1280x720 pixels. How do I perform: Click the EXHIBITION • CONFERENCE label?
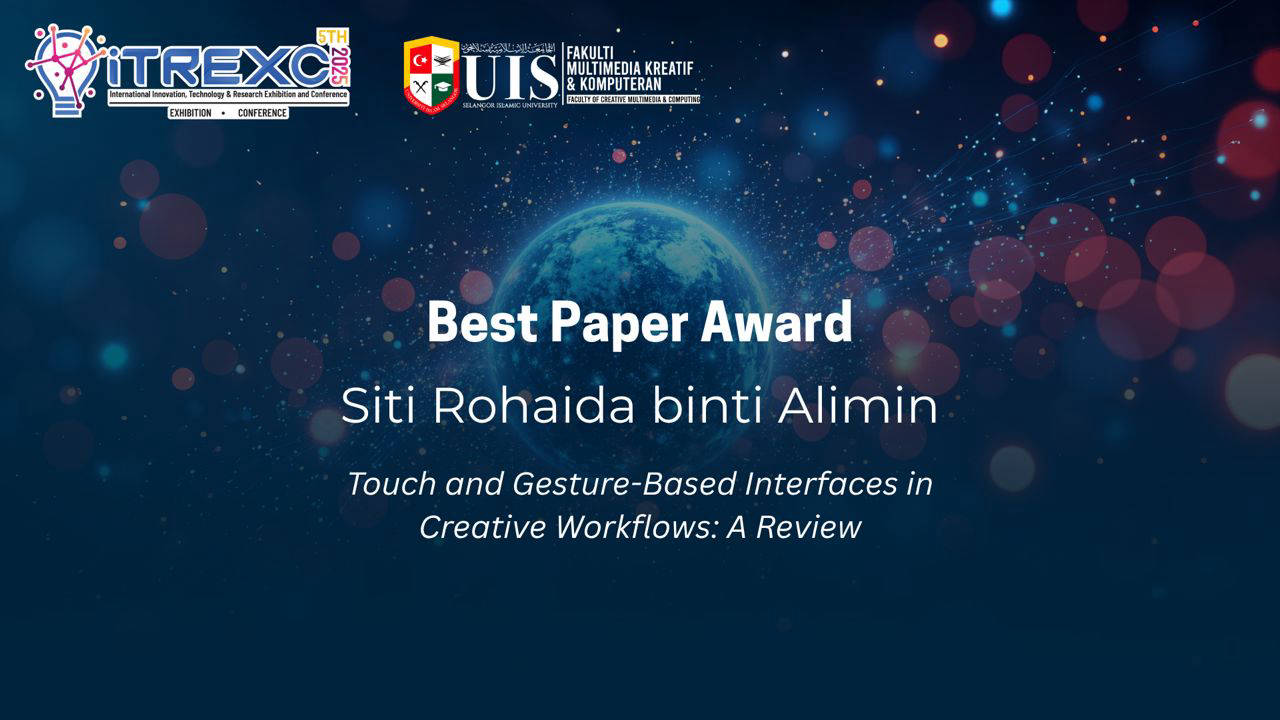[228, 113]
